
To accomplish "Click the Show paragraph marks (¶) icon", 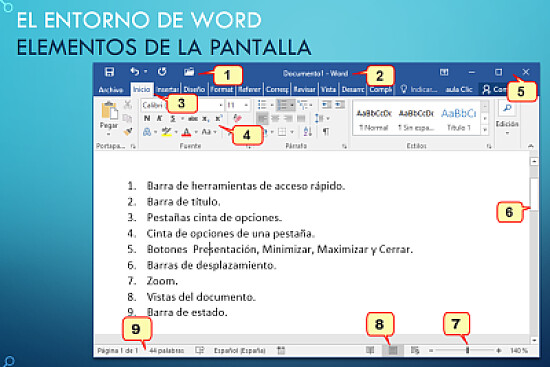I will 326,132.
